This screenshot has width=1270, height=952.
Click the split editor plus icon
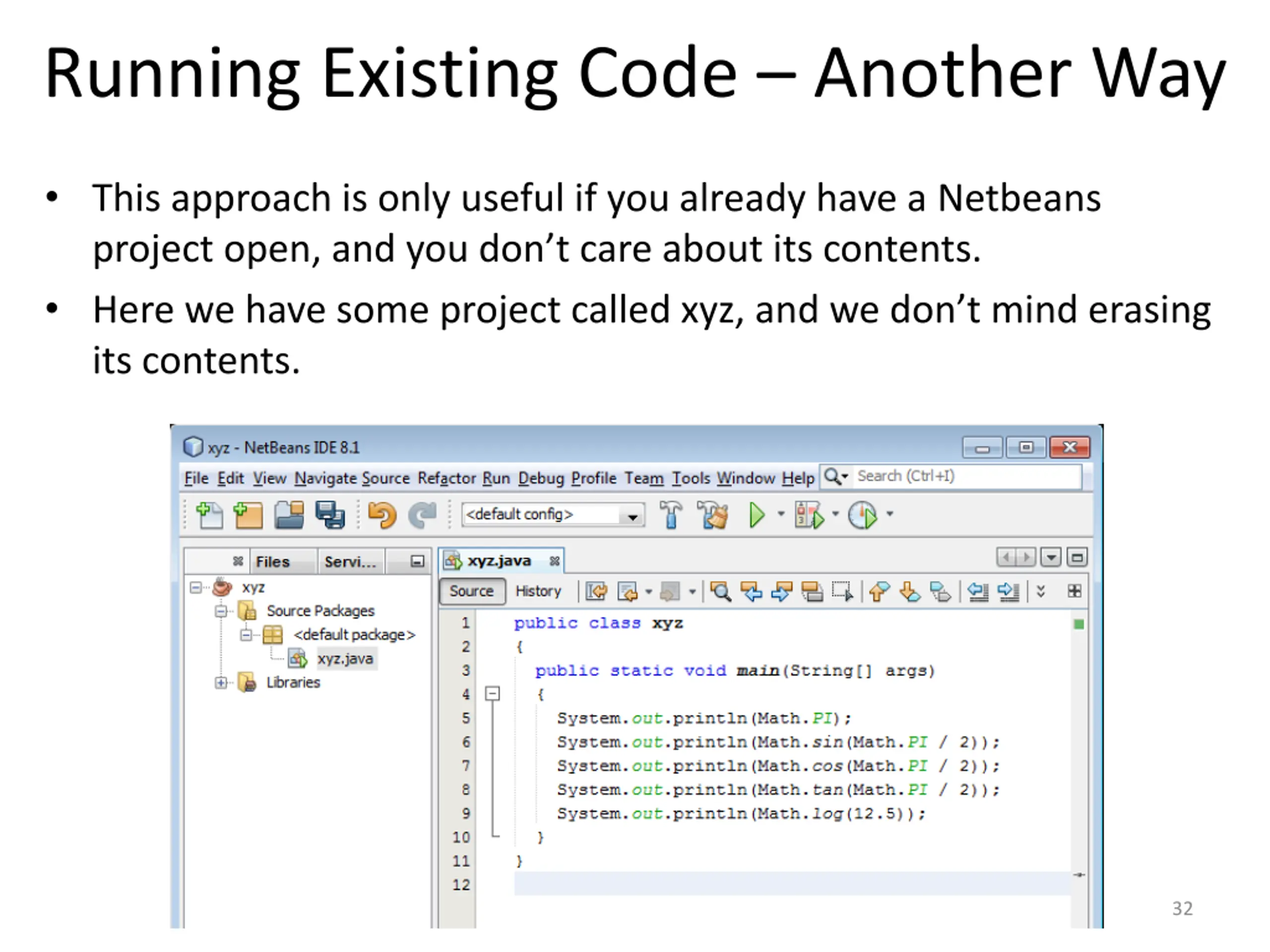point(1074,591)
